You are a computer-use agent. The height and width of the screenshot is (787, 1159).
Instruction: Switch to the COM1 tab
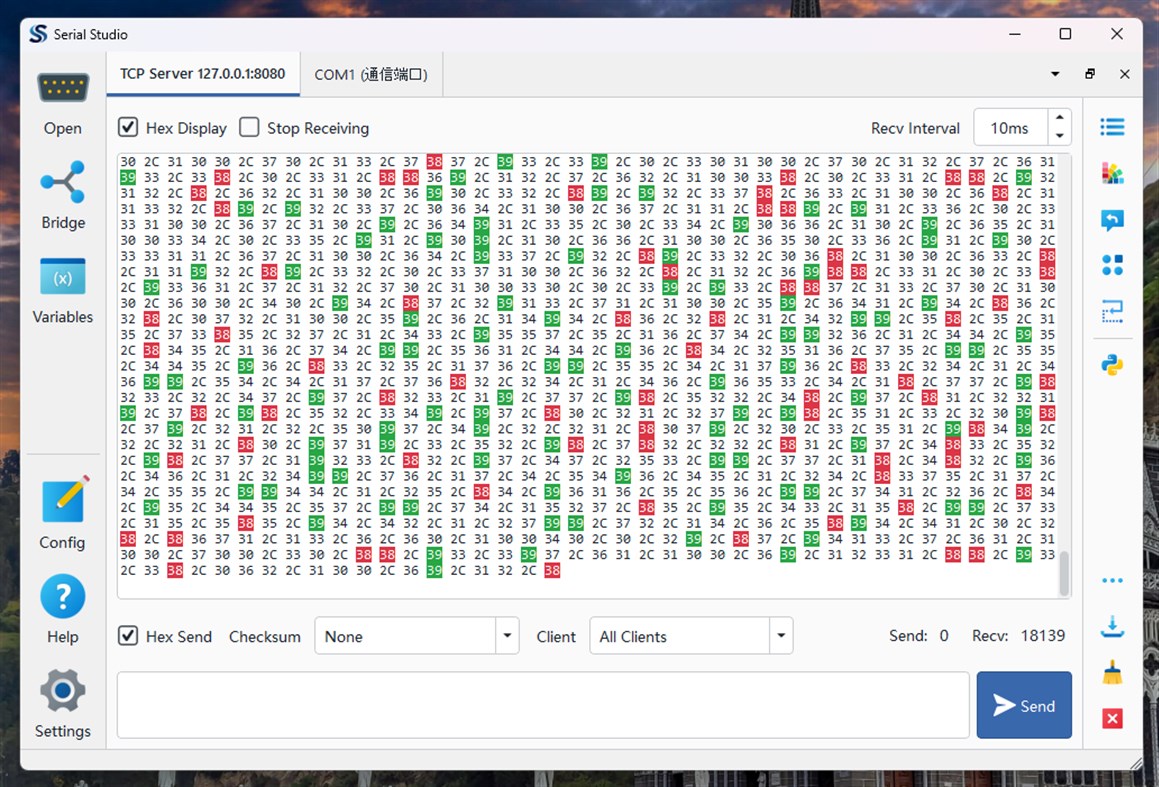coord(371,74)
